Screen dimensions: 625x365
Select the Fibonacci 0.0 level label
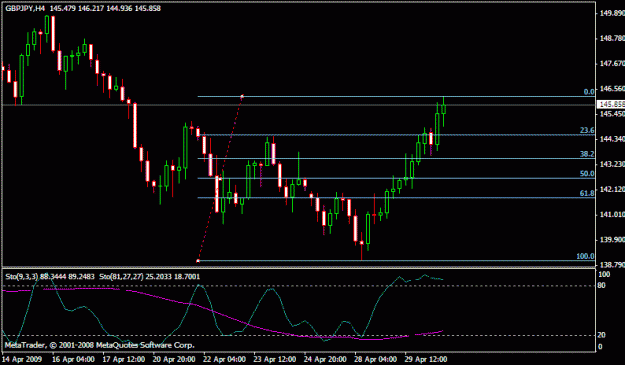pos(589,92)
